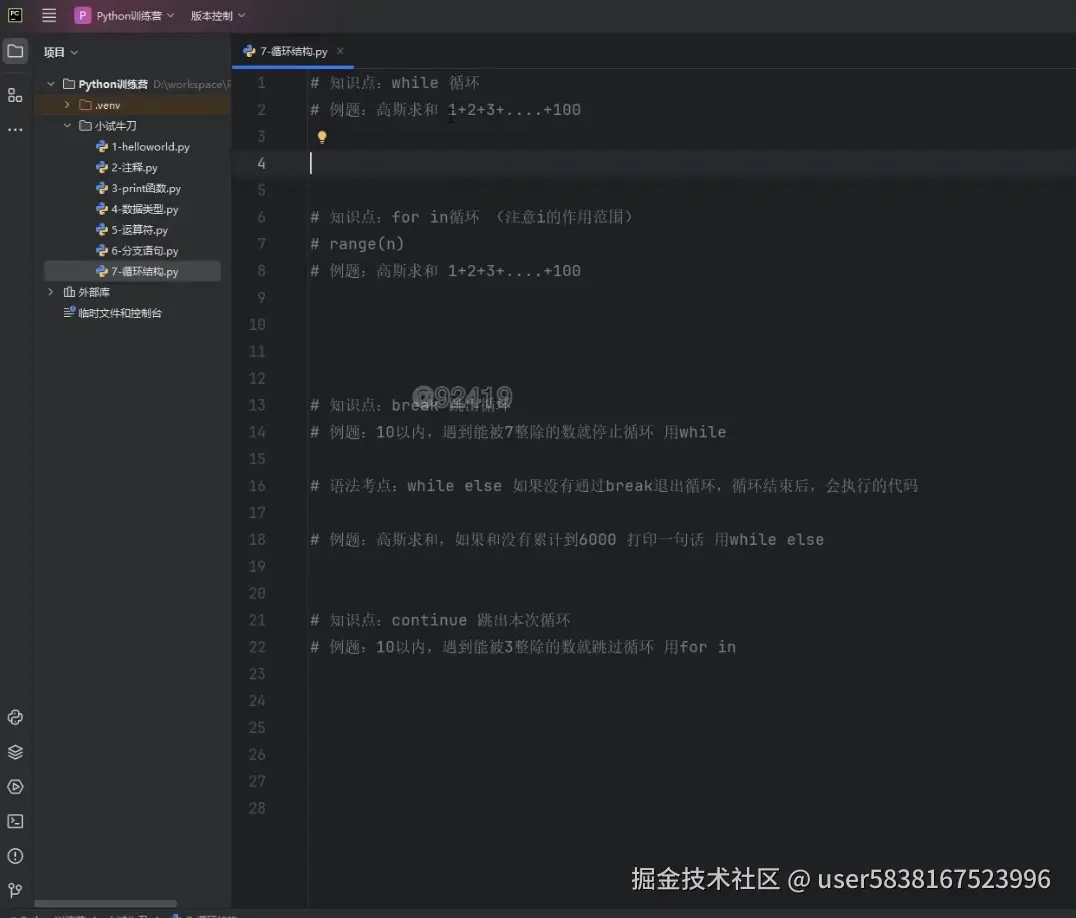The height and width of the screenshot is (918, 1076).
Task: Open the Structure tool window
Action: point(14,95)
